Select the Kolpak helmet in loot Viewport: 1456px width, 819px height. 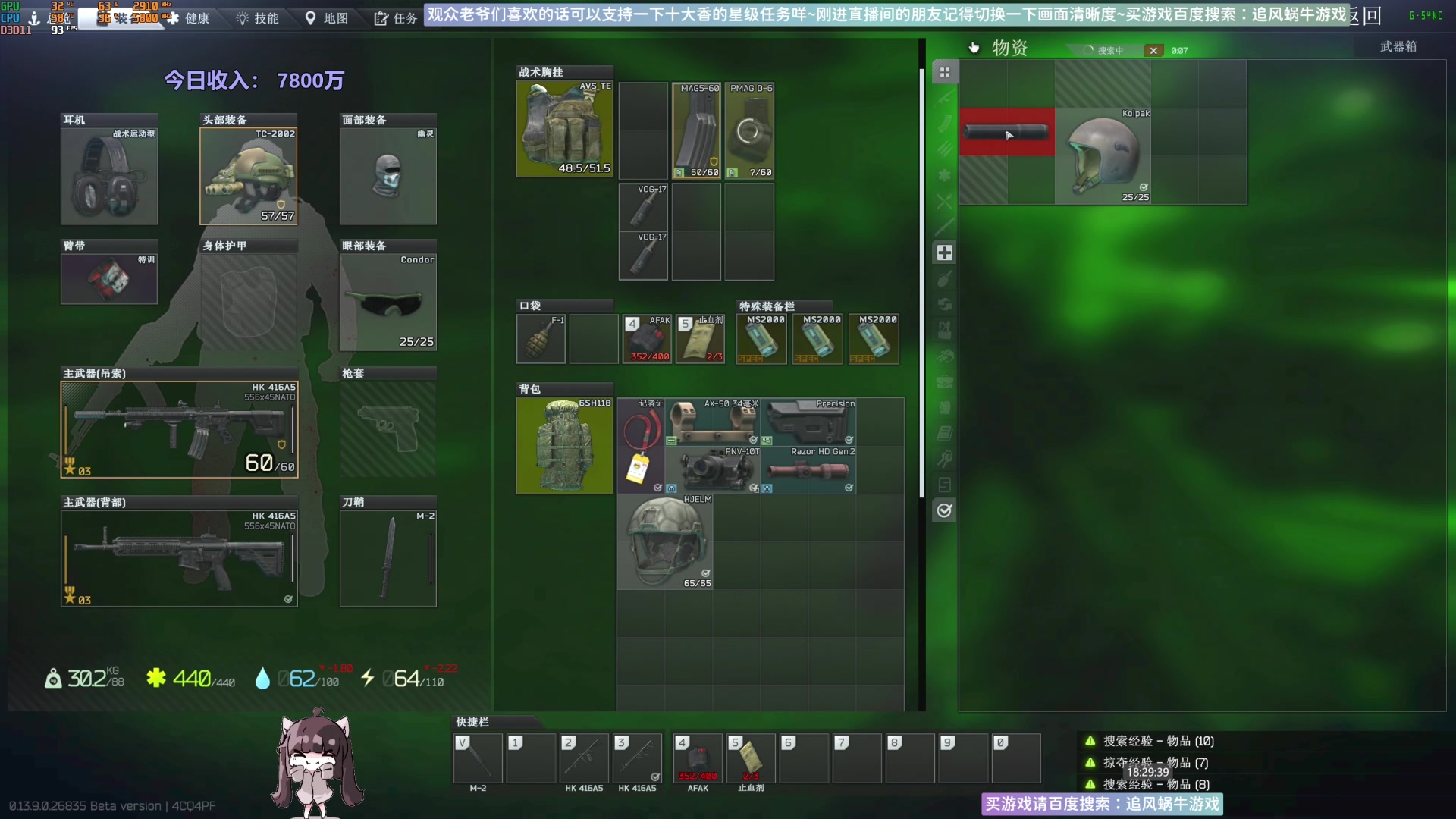[x=1103, y=156]
